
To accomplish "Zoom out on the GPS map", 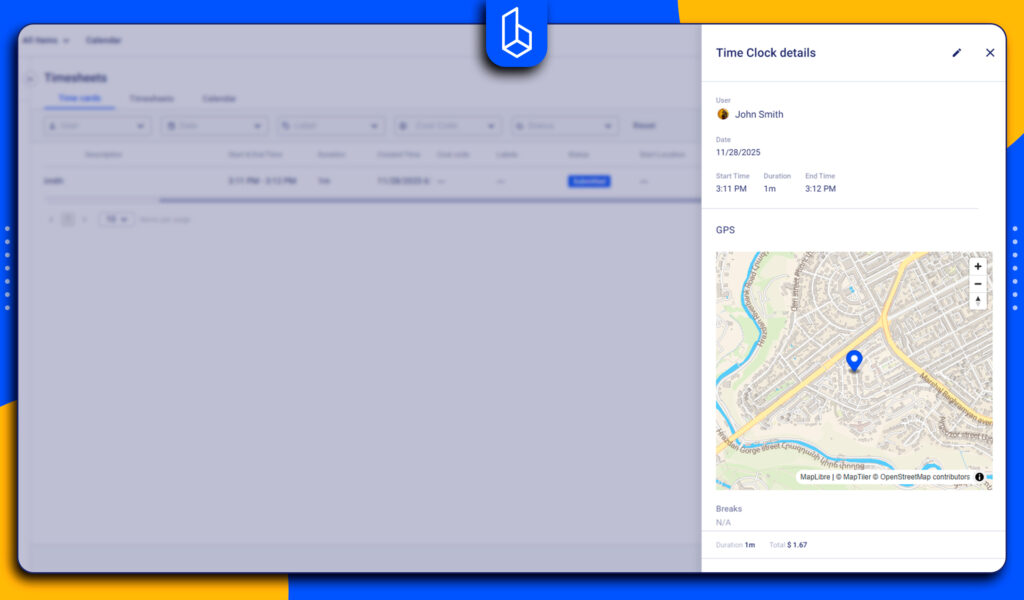I will pyautogui.click(x=978, y=284).
